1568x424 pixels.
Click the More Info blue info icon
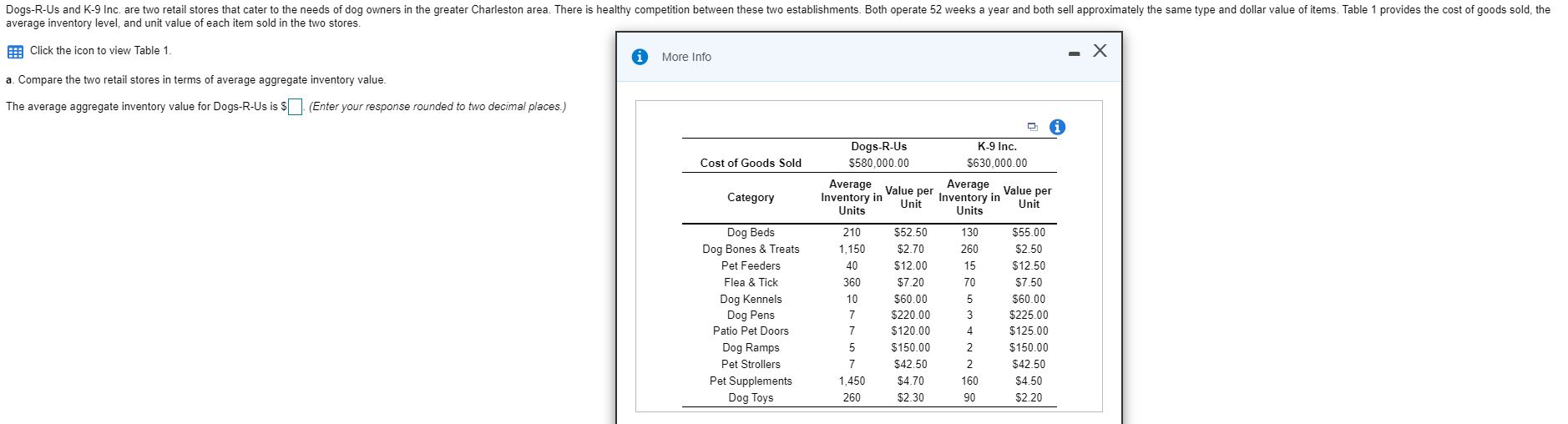pyautogui.click(x=640, y=57)
